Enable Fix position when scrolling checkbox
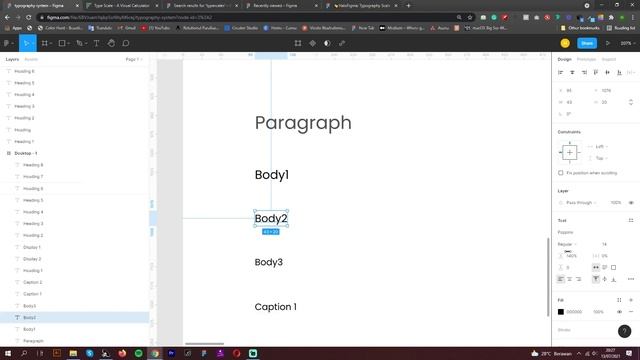640x360 pixels. [561, 173]
